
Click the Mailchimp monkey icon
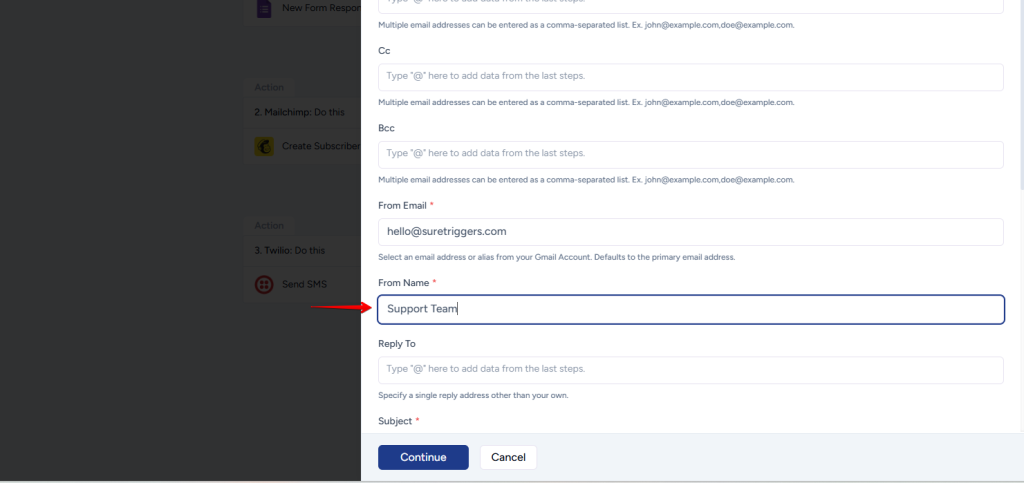264,146
